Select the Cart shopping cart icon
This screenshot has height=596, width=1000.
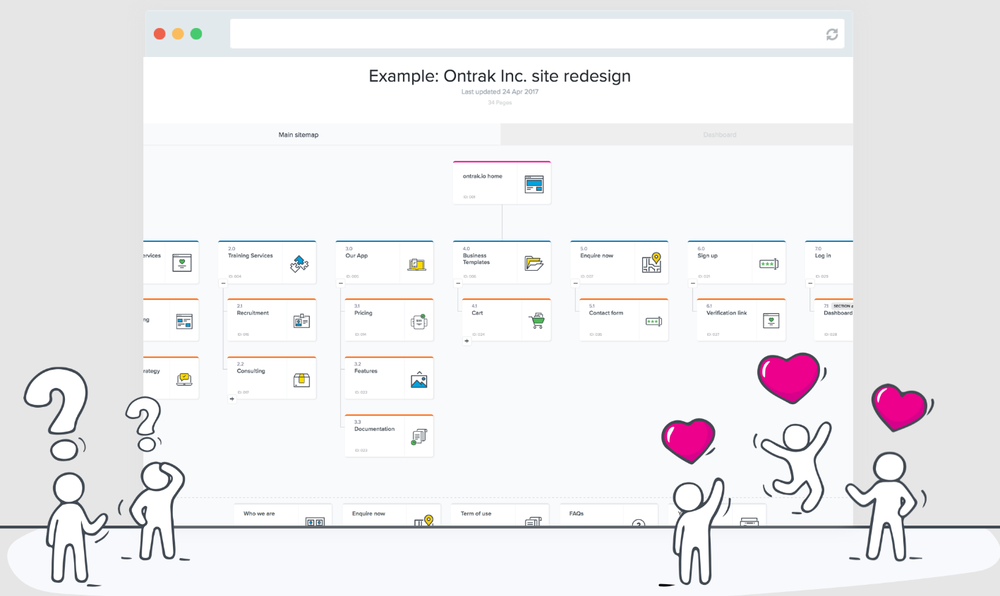[536, 321]
